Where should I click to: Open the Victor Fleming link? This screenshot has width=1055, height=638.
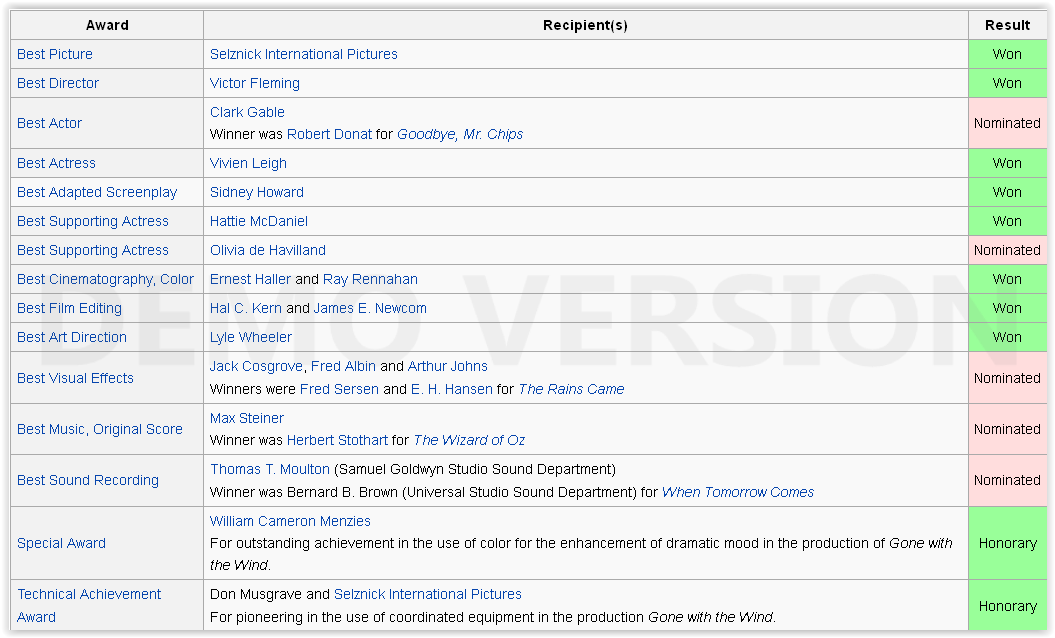pos(254,83)
